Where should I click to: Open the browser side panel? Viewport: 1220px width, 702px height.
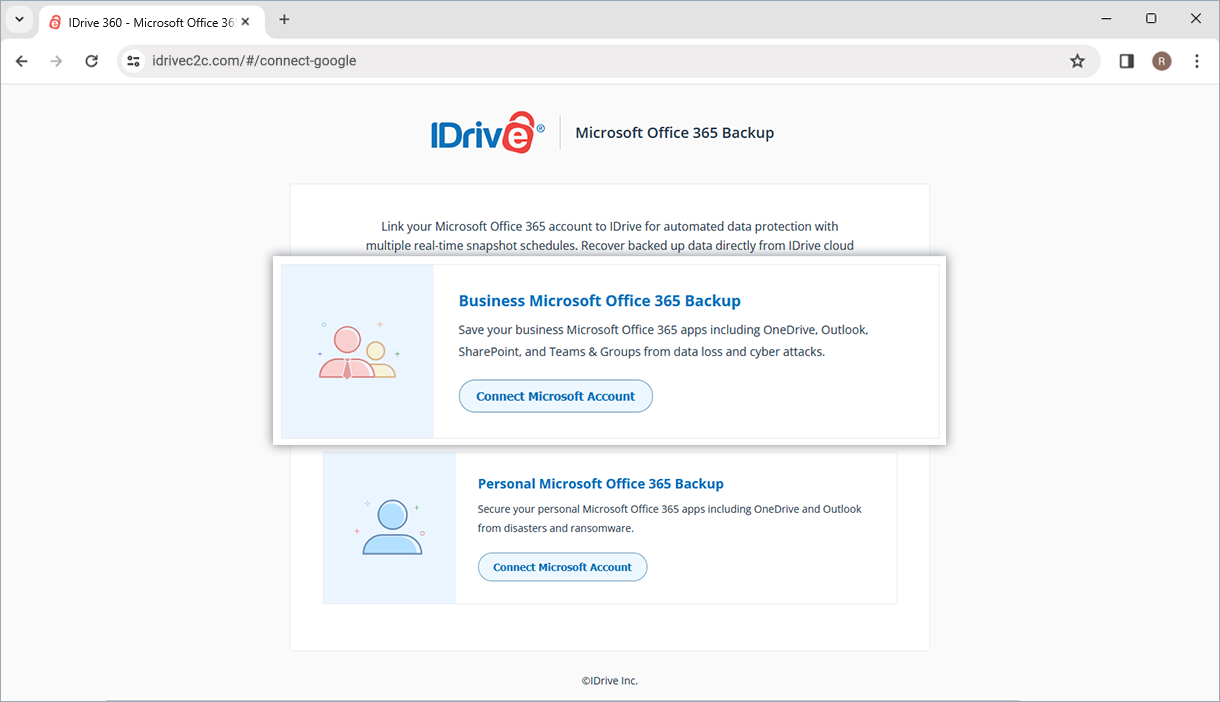1126,61
